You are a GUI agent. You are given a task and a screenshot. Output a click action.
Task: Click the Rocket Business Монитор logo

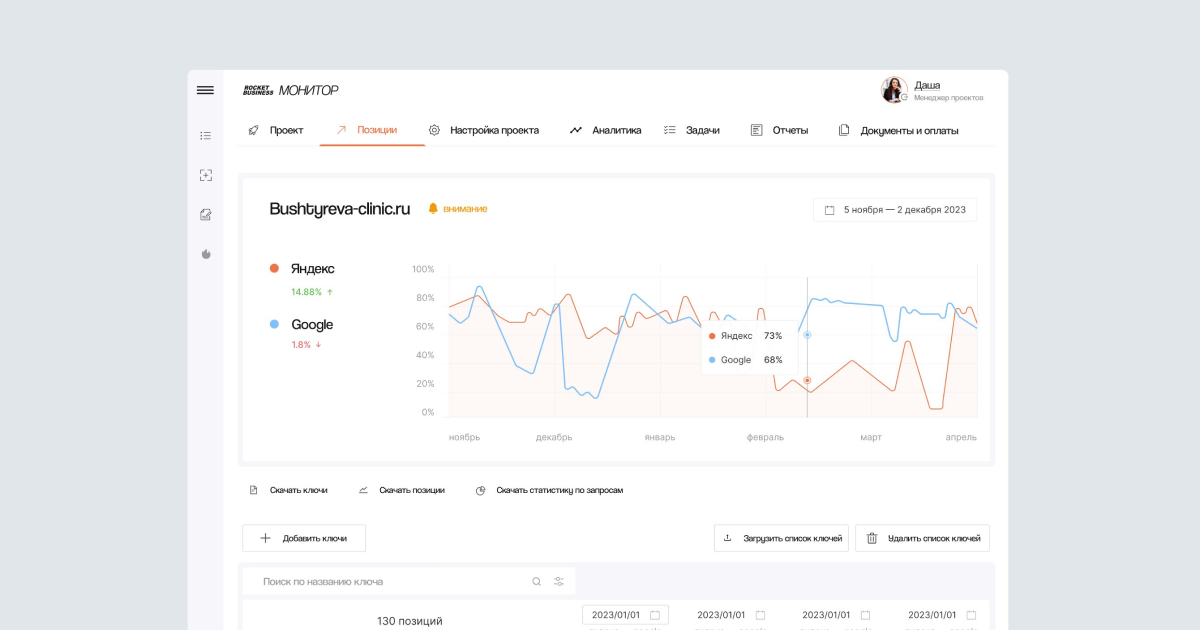point(291,90)
